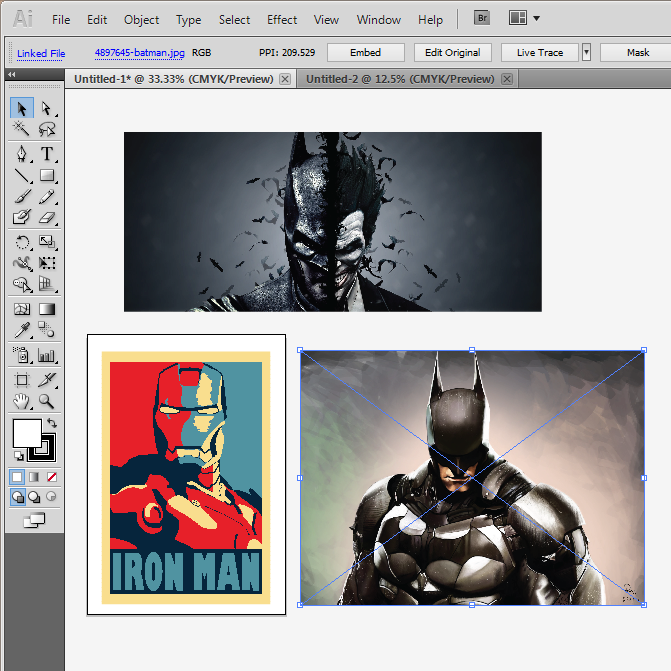Choose the Eyedropper tool
Viewport: 671px width, 671px height.
click(x=22, y=331)
